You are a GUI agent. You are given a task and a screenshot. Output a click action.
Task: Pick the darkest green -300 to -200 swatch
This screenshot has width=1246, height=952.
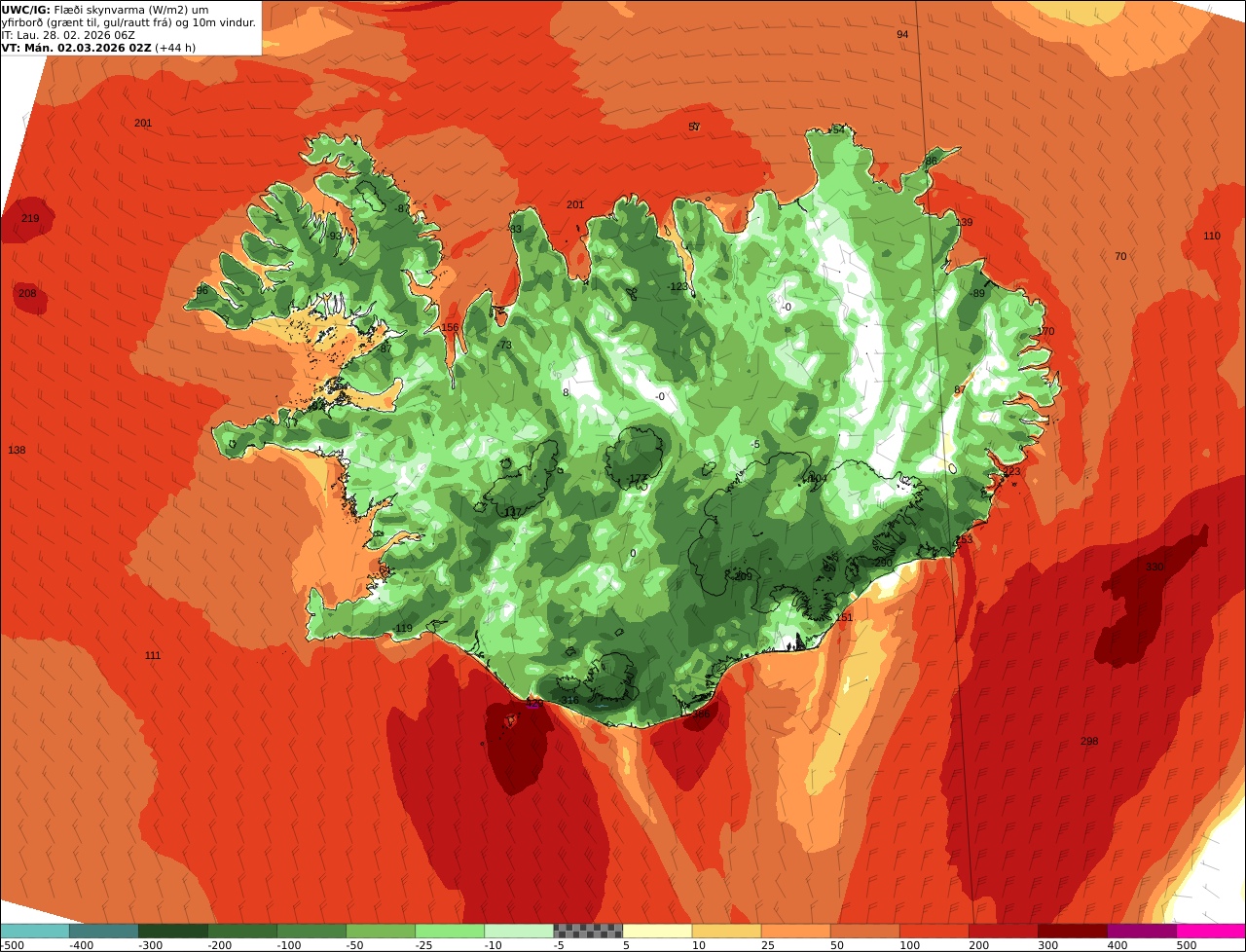(x=172, y=931)
